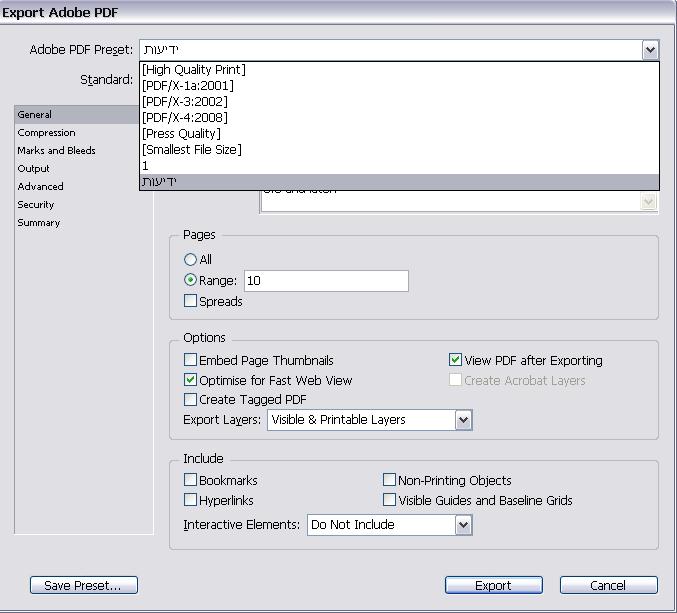Disable Optimise for Fast Web View
677x613 pixels.
coord(191,381)
